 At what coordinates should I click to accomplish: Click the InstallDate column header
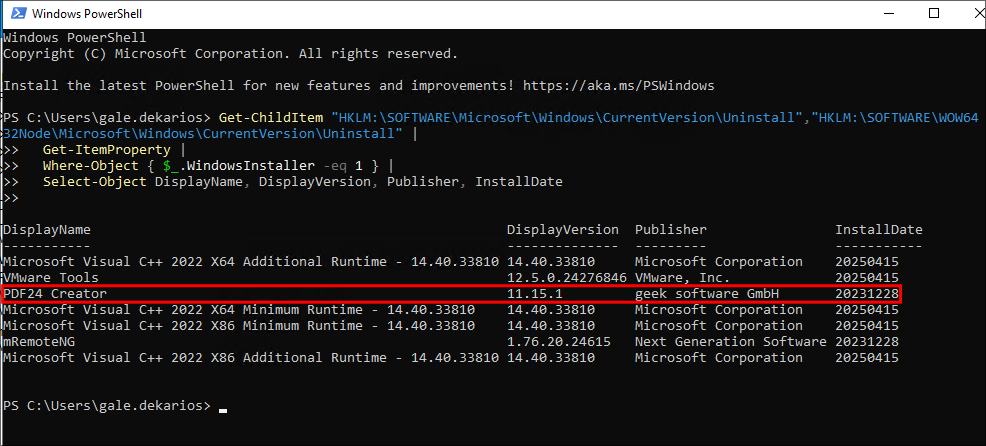[878, 230]
